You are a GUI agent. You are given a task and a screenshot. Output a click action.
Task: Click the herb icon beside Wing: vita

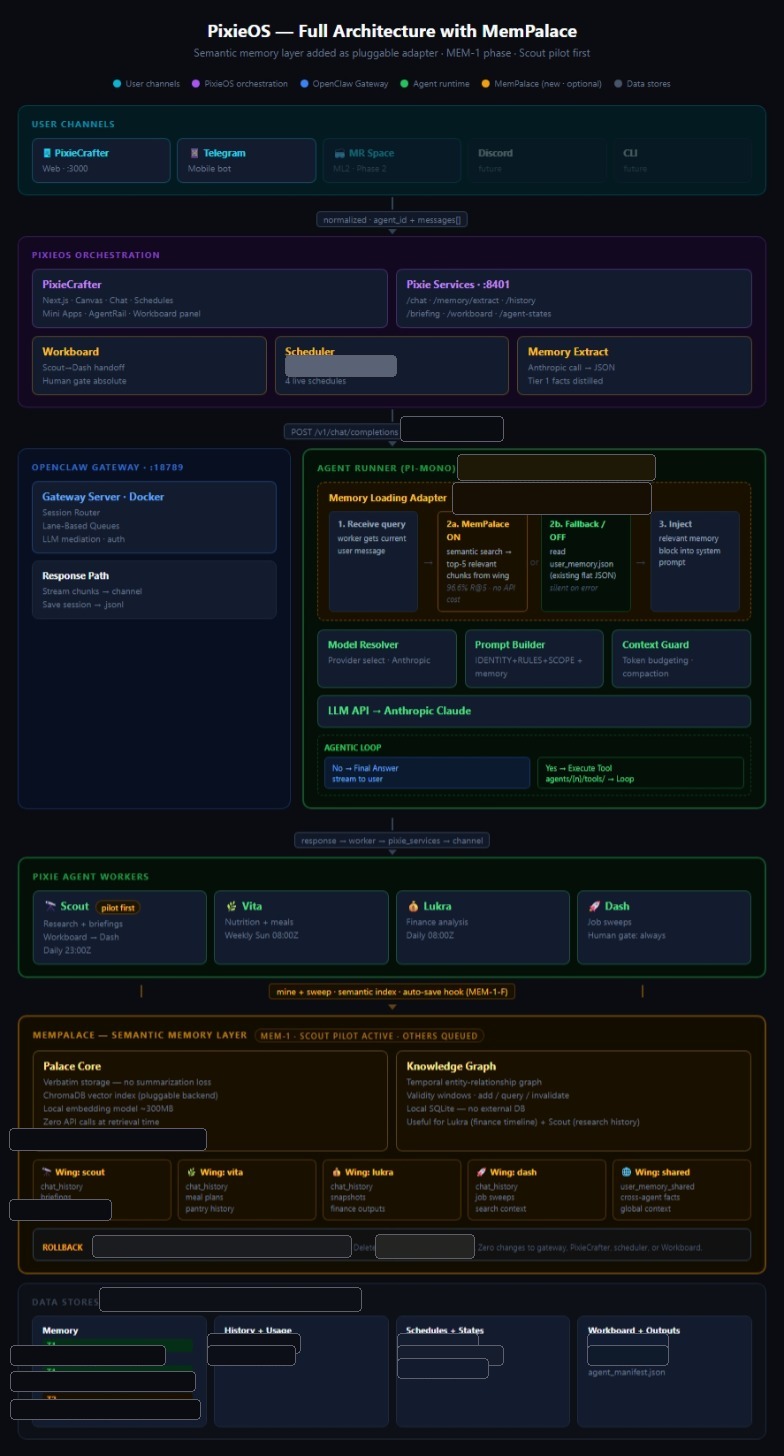point(191,1172)
